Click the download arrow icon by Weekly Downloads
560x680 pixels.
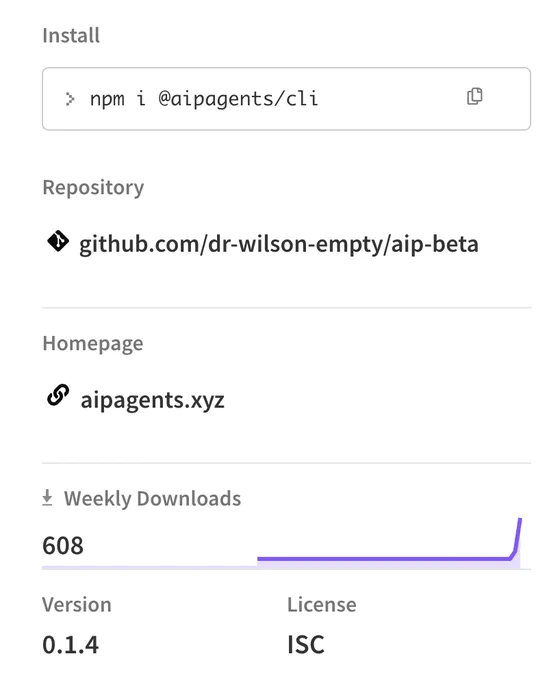(x=47, y=497)
